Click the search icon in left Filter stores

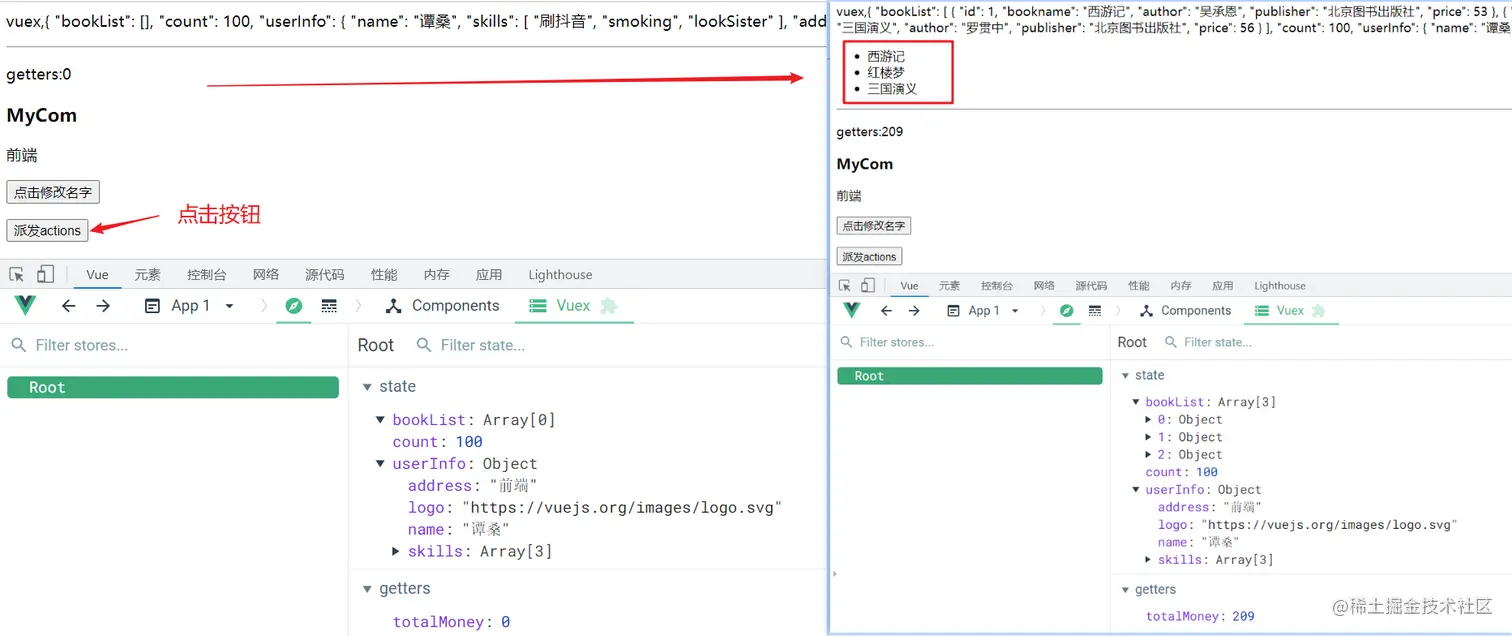(18, 345)
